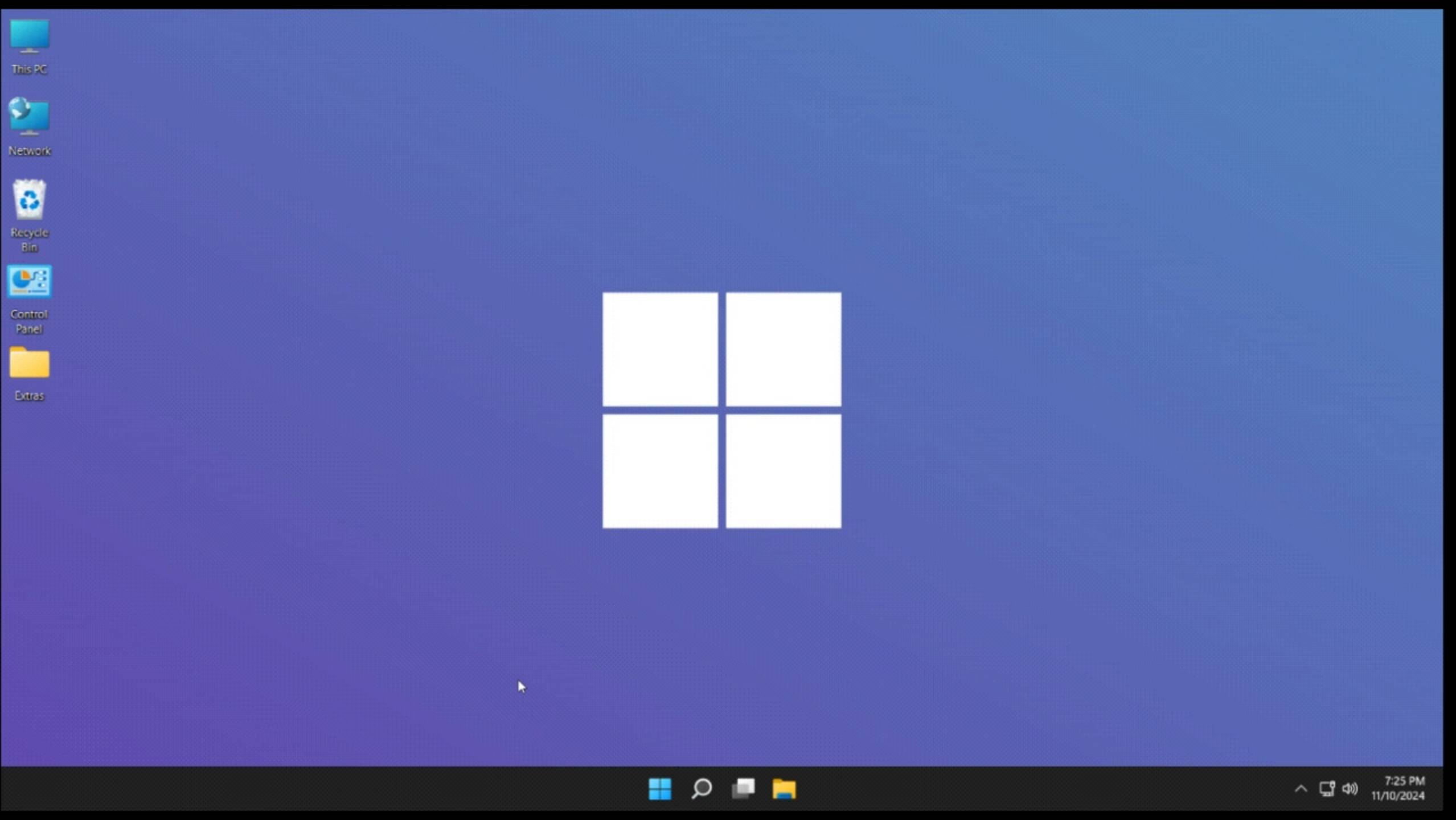Launch Control Panel from its desktop shortcut

[x=28, y=282]
